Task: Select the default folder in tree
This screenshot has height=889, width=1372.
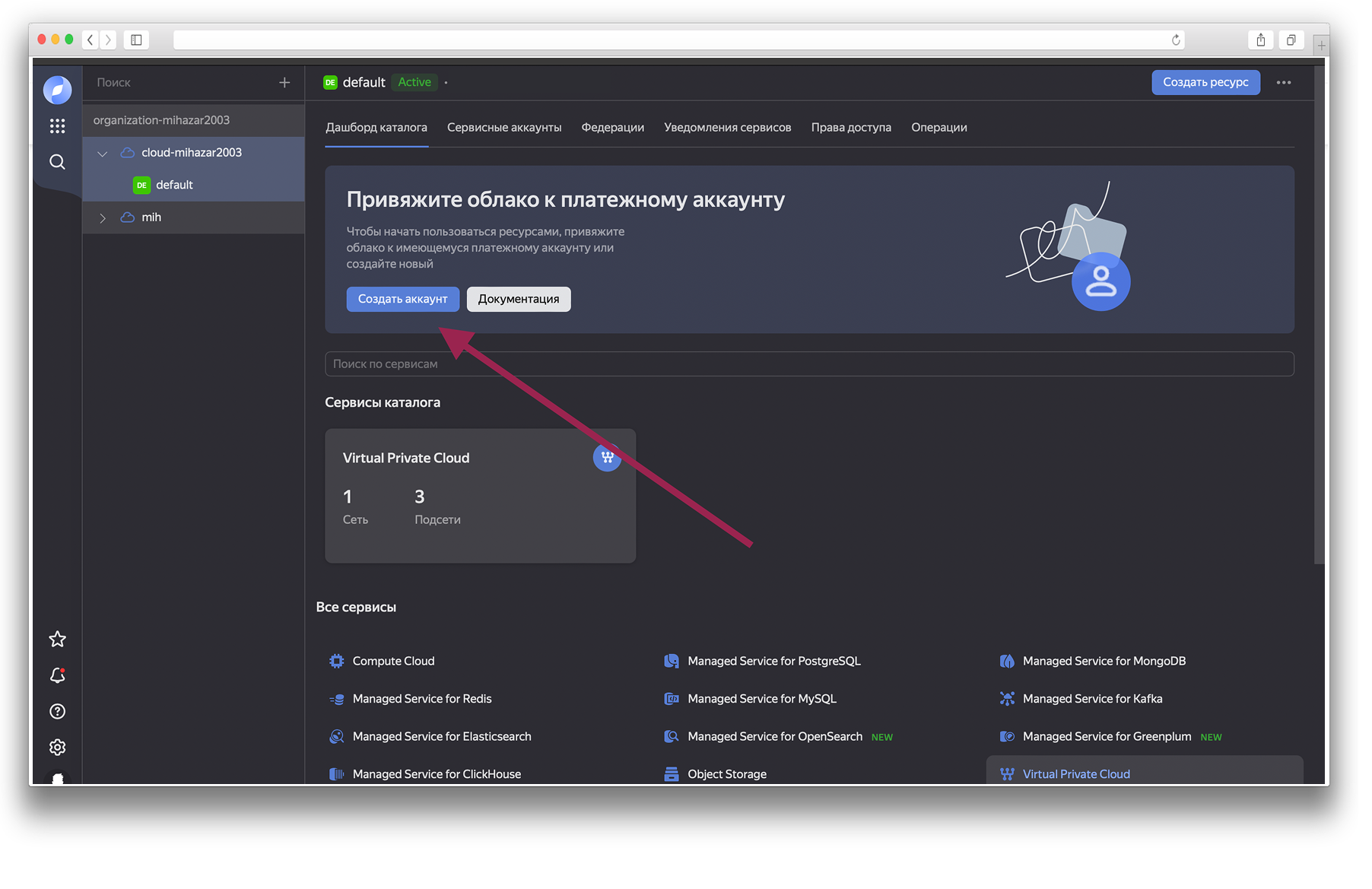Action: pyautogui.click(x=174, y=185)
